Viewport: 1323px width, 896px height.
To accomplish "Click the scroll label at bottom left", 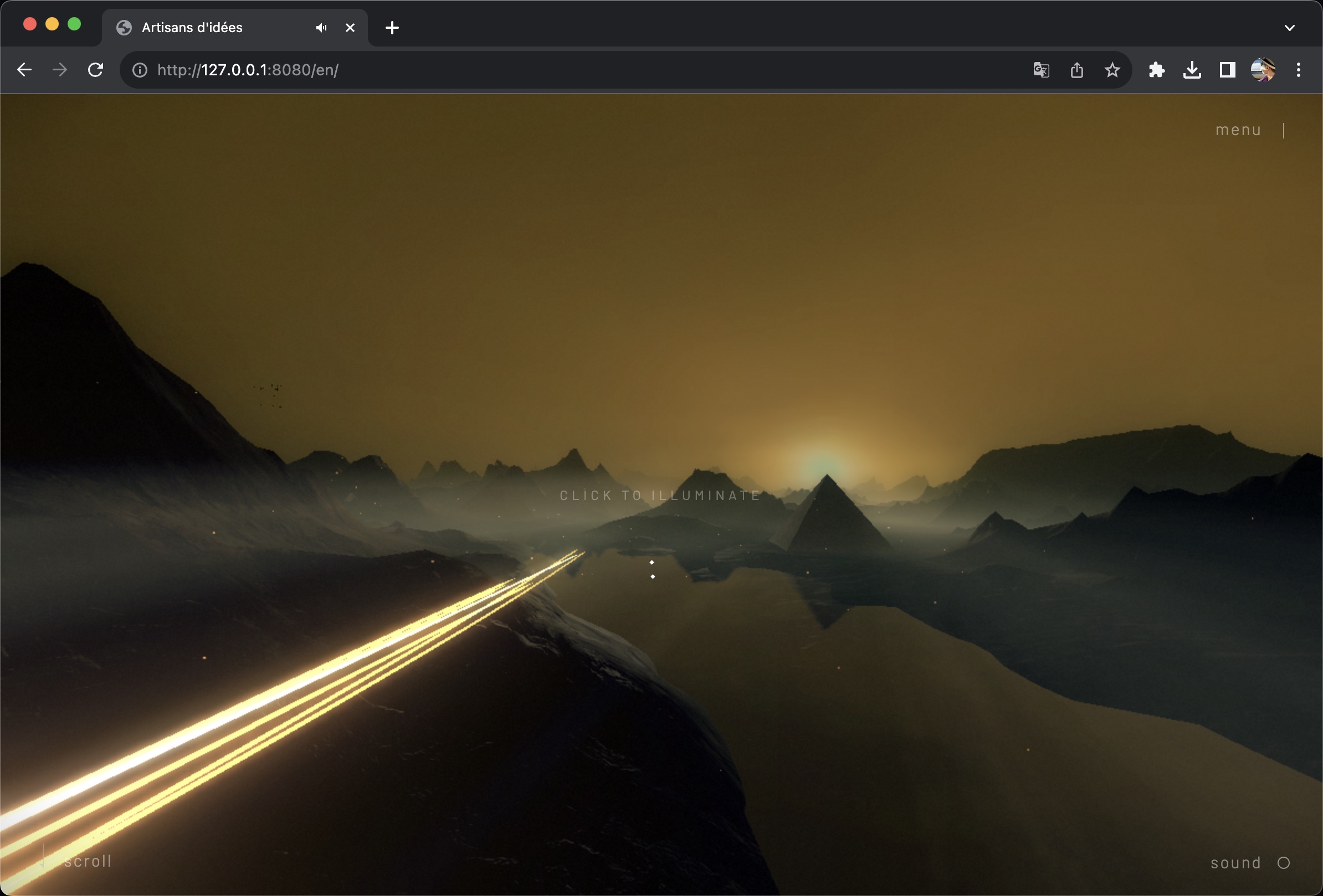I will pos(88,861).
